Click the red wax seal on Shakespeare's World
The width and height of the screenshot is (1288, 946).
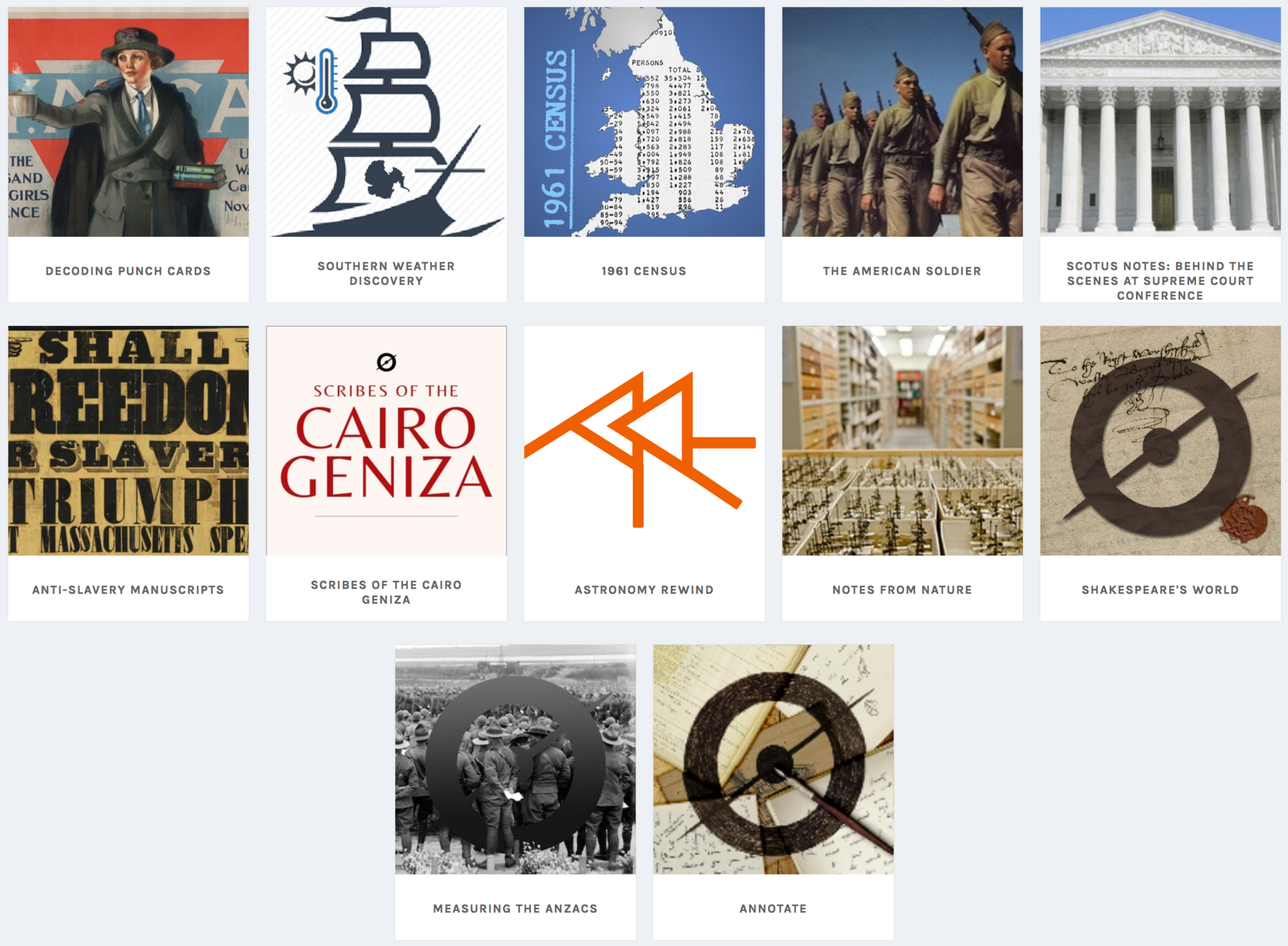[x=1244, y=519]
